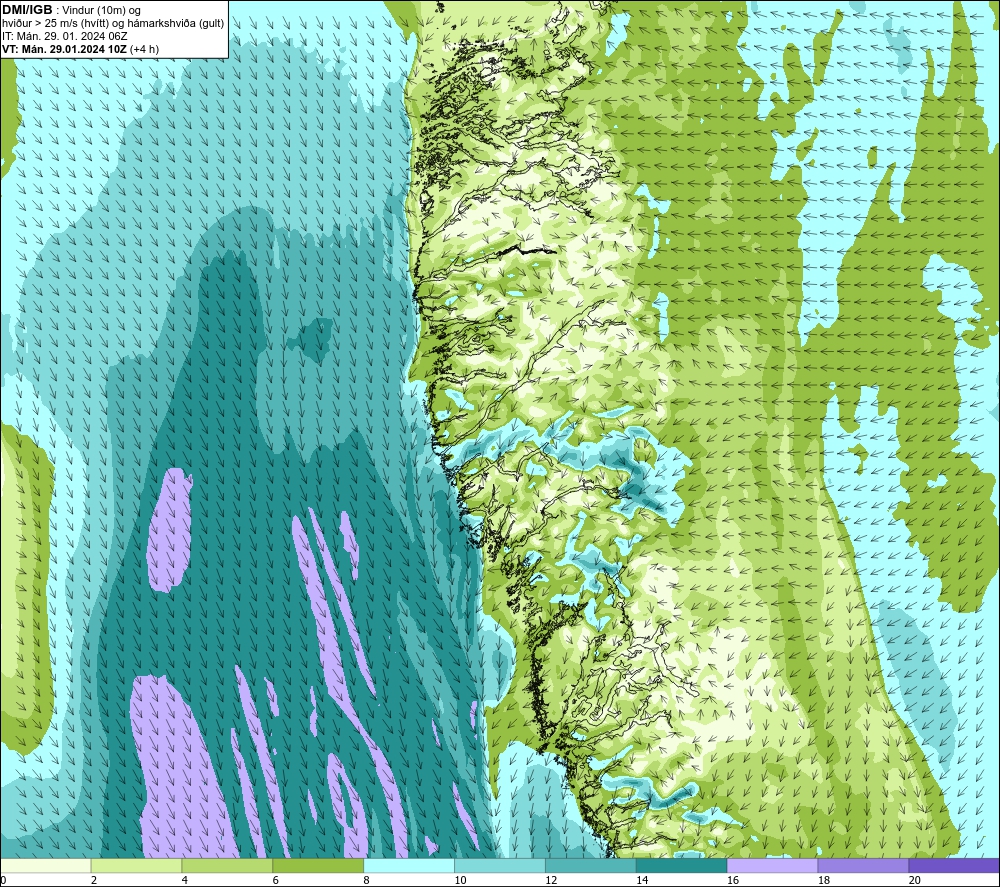Click the legend tick label "8"
The height and width of the screenshot is (887, 1000).
pos(366,880)
